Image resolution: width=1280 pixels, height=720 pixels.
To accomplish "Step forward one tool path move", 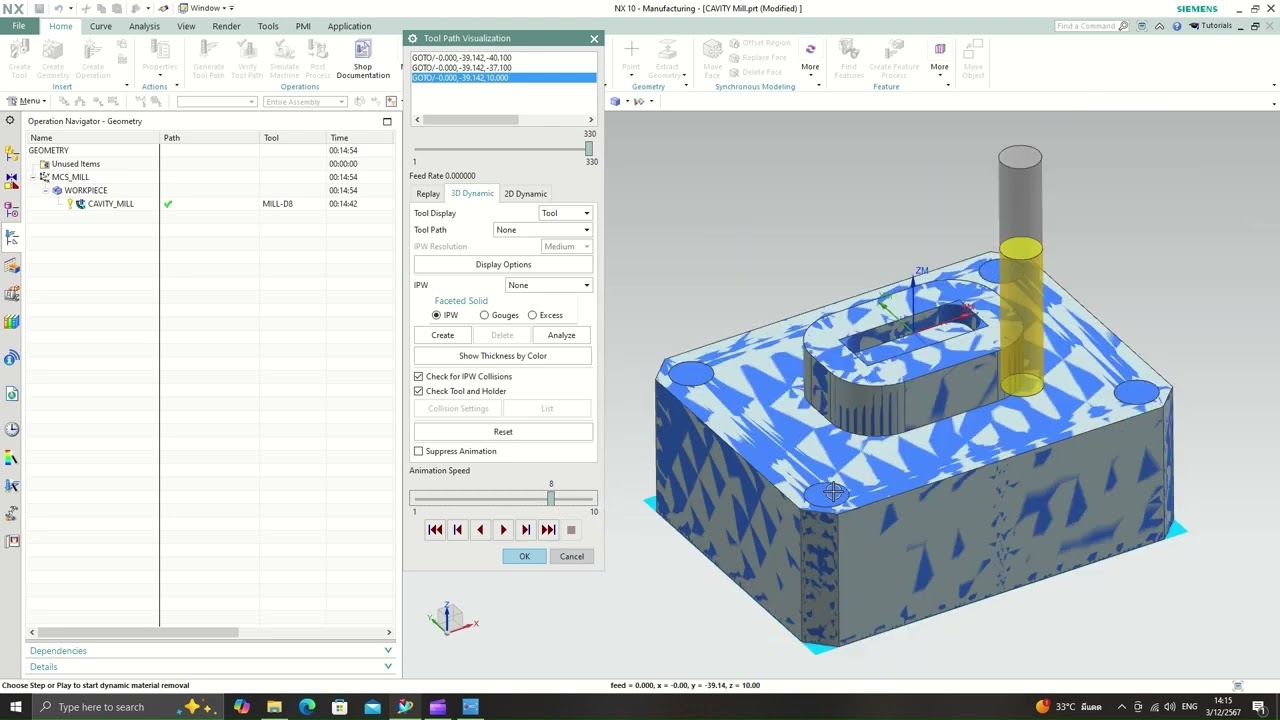I will (x=526, y=530).
